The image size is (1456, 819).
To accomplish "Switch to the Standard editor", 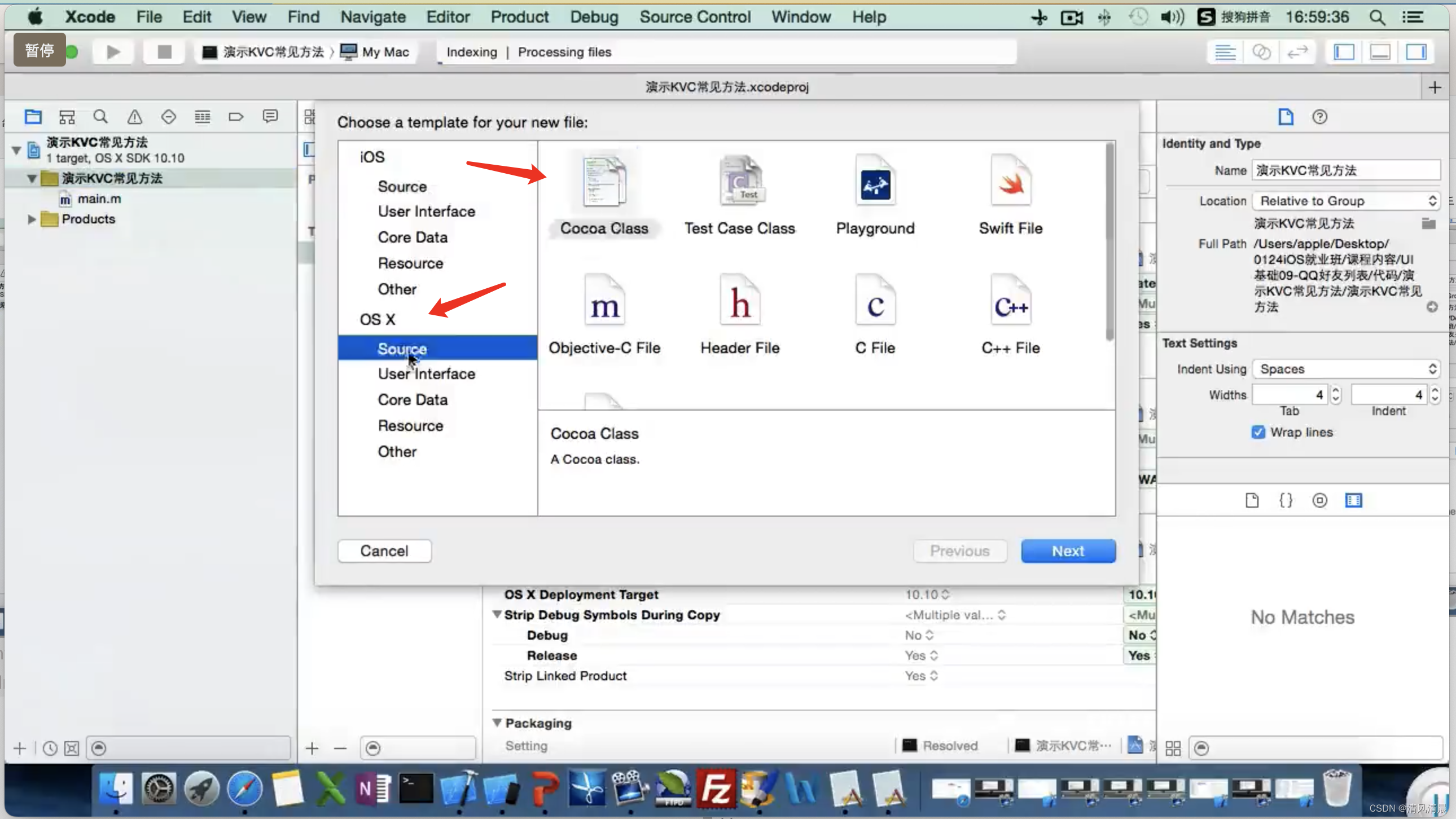I will [x=1225, y=52].
